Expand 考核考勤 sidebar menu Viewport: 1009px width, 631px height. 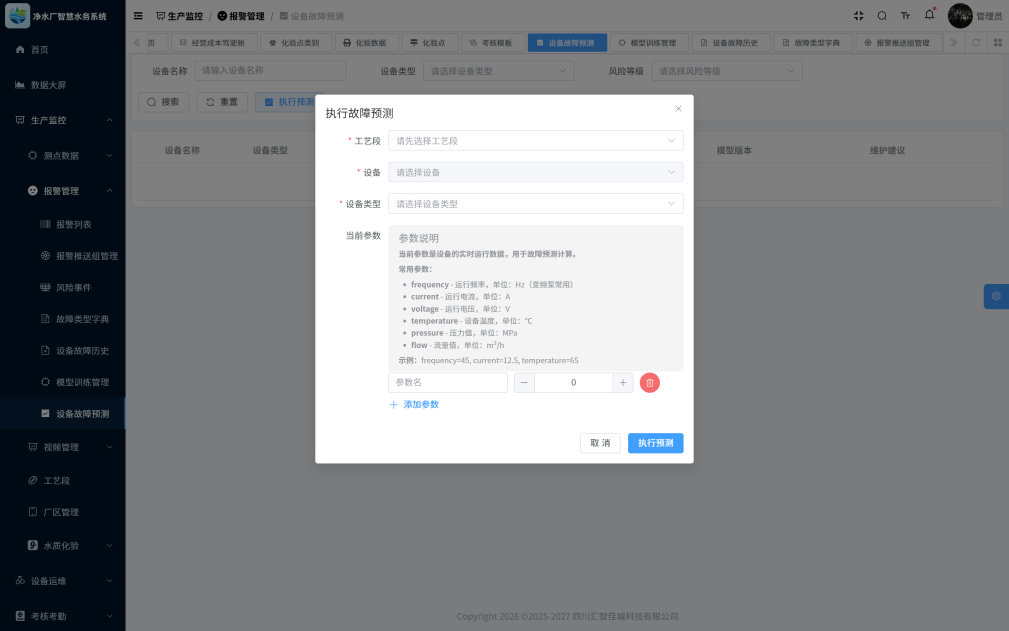[x=62, y=616]
